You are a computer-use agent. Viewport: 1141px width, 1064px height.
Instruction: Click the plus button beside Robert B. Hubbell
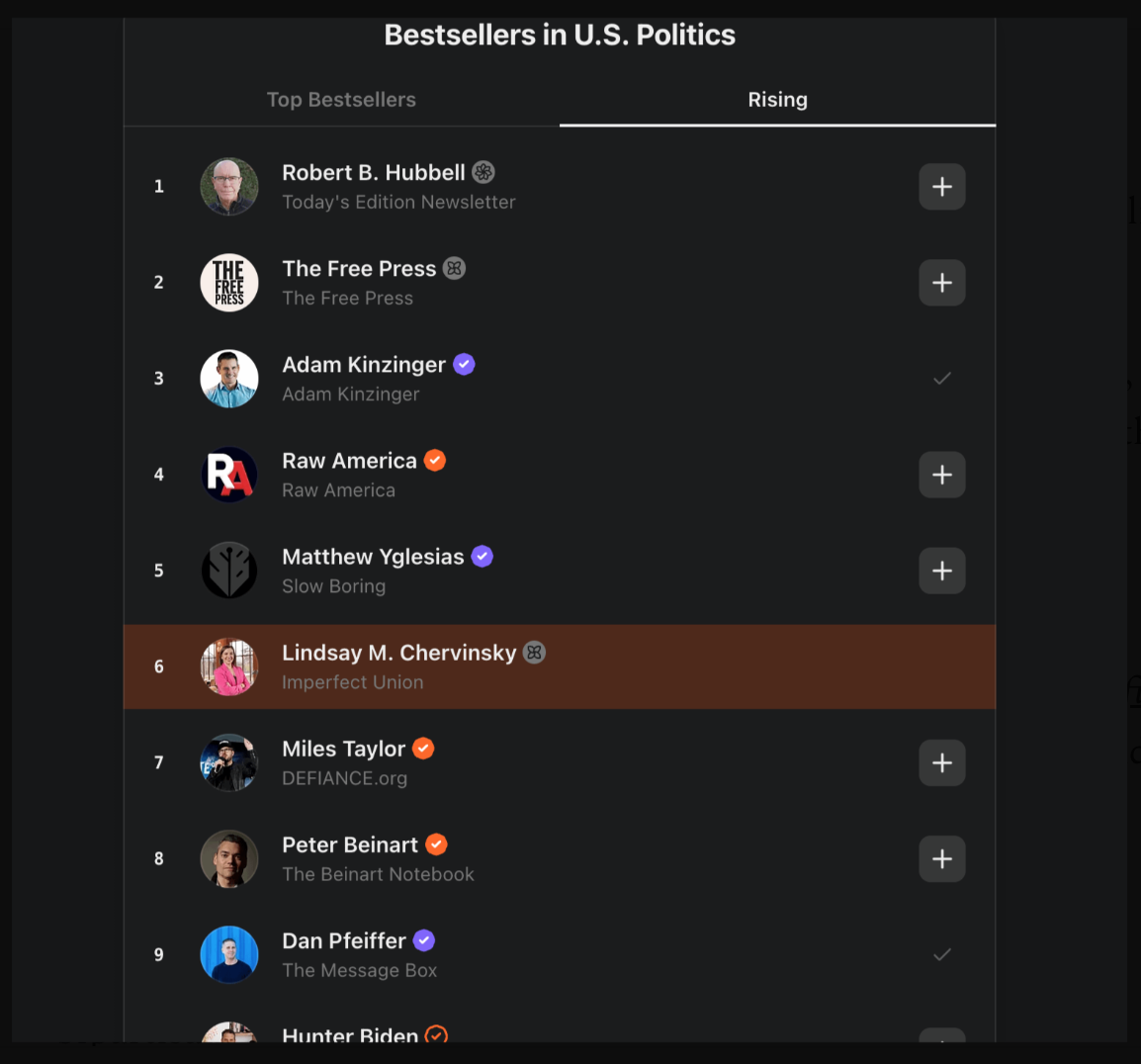(x=941, y=186)
